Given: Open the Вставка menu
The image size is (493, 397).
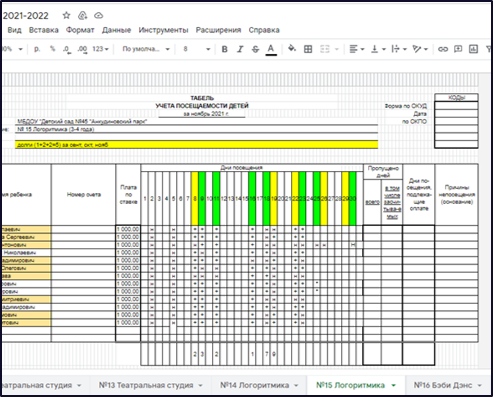Looking at the screenshot, I should 44,30.
